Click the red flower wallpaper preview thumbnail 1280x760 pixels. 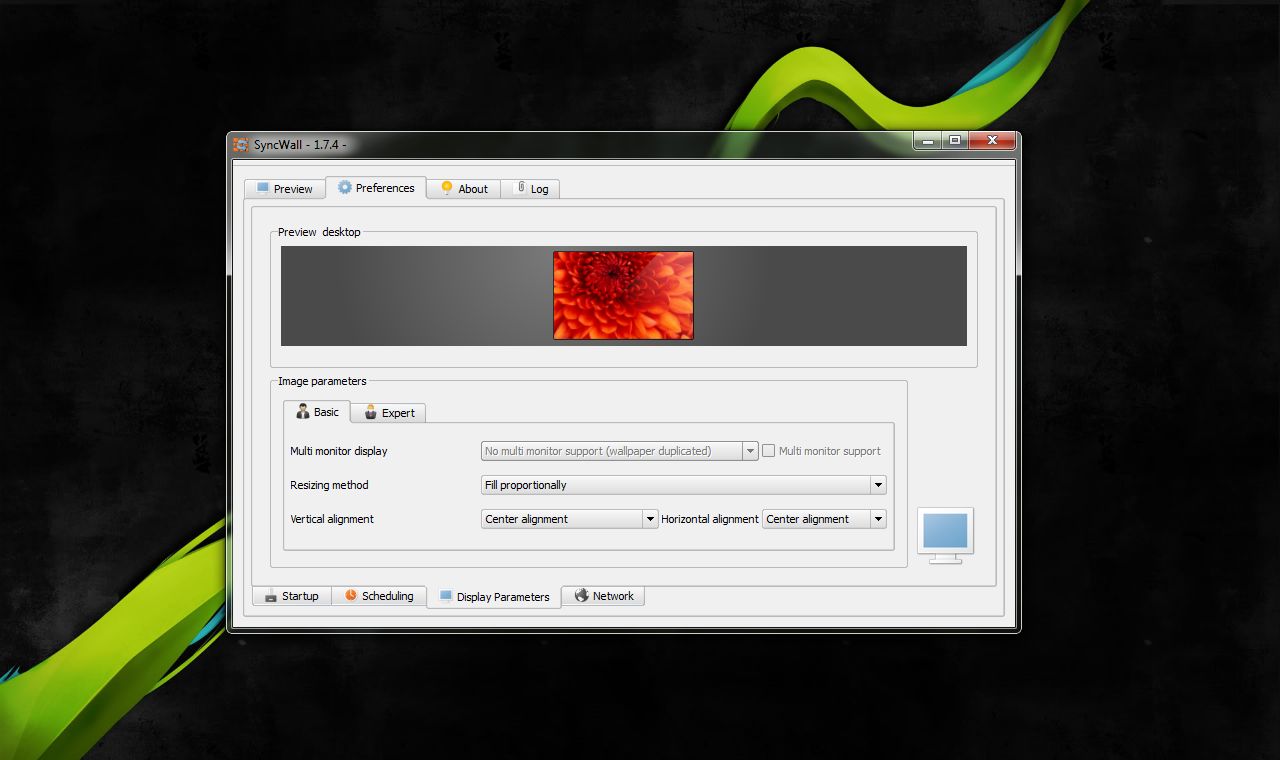pyautogui.click(x=623, y=295)
